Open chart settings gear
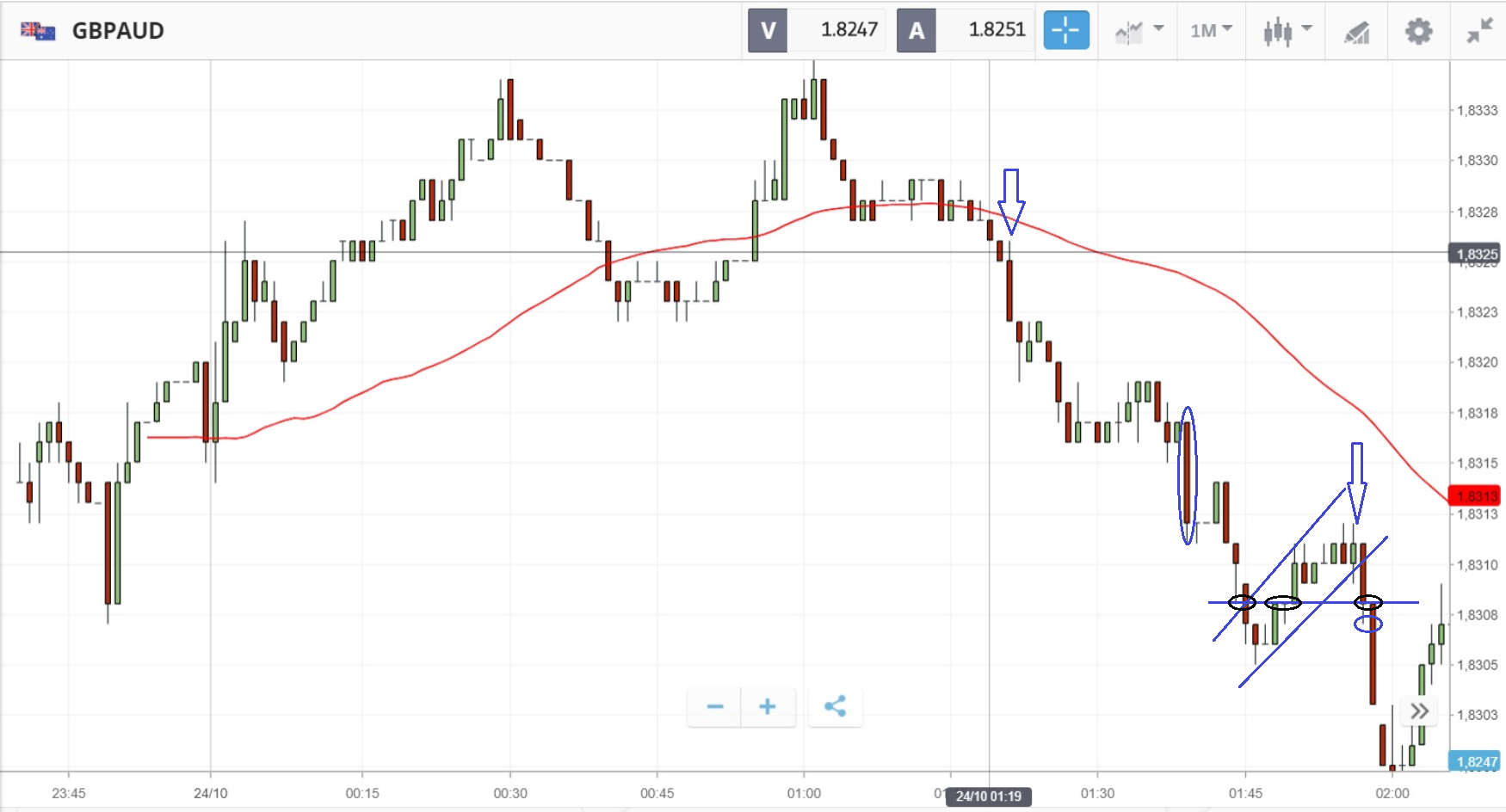Viewport: 1506px width, 812px height. (x=1418, y=32)
